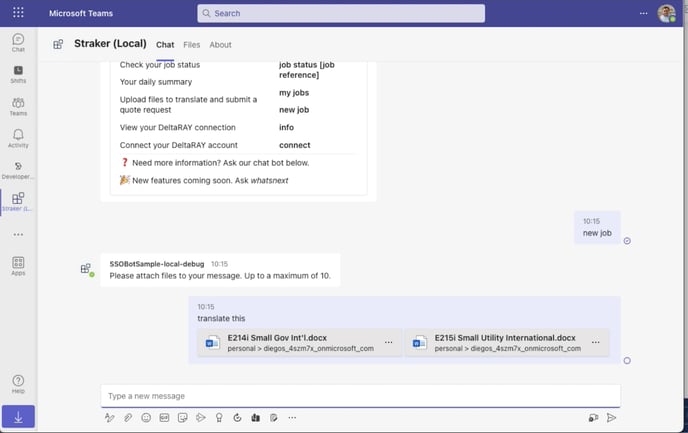688x433 pixels.
Task: Open more options for E215i Small Utility file
Action: tap(595, 342)
